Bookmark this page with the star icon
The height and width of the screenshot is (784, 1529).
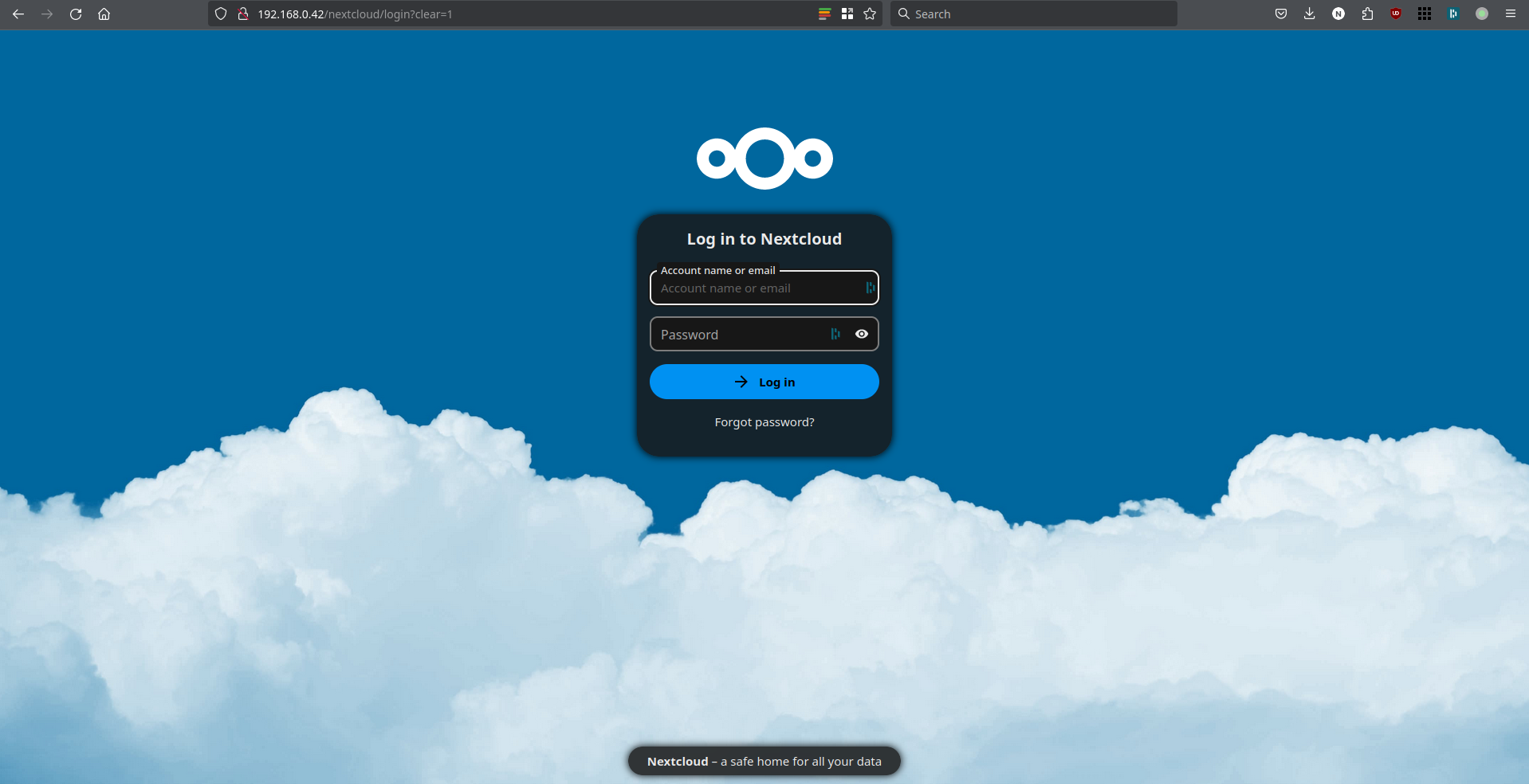(x=870, y=14)
